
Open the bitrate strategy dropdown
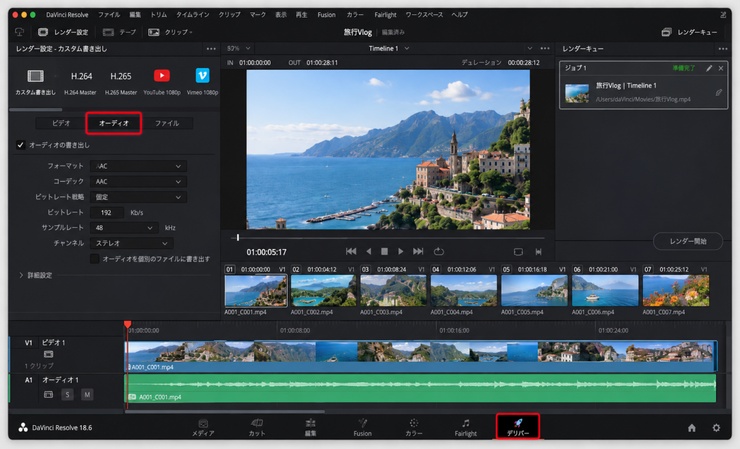click(138, 197)
